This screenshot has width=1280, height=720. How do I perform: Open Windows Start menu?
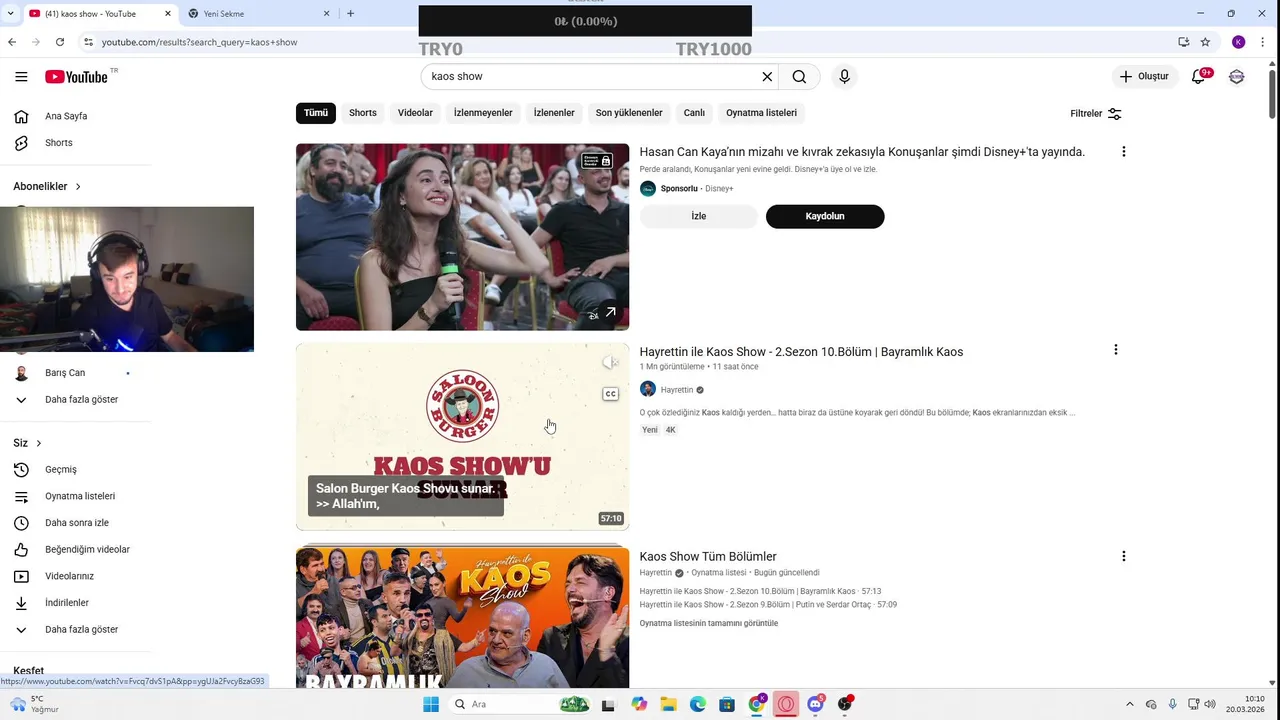[431, 704]
